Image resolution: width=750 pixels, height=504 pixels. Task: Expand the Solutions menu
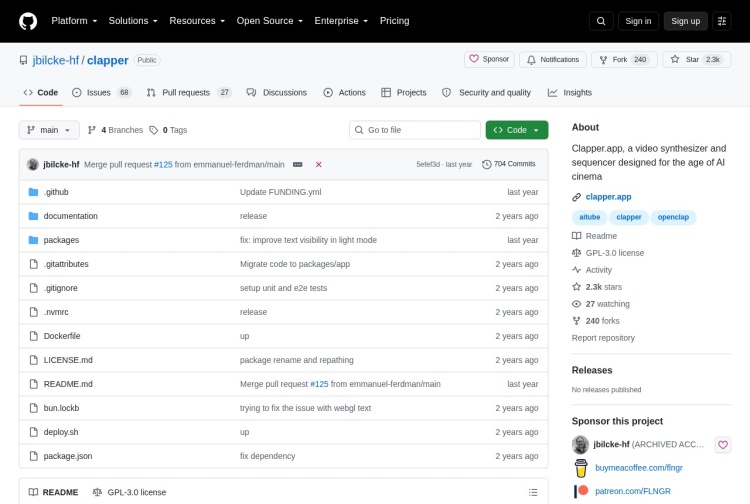click(133, 21)
